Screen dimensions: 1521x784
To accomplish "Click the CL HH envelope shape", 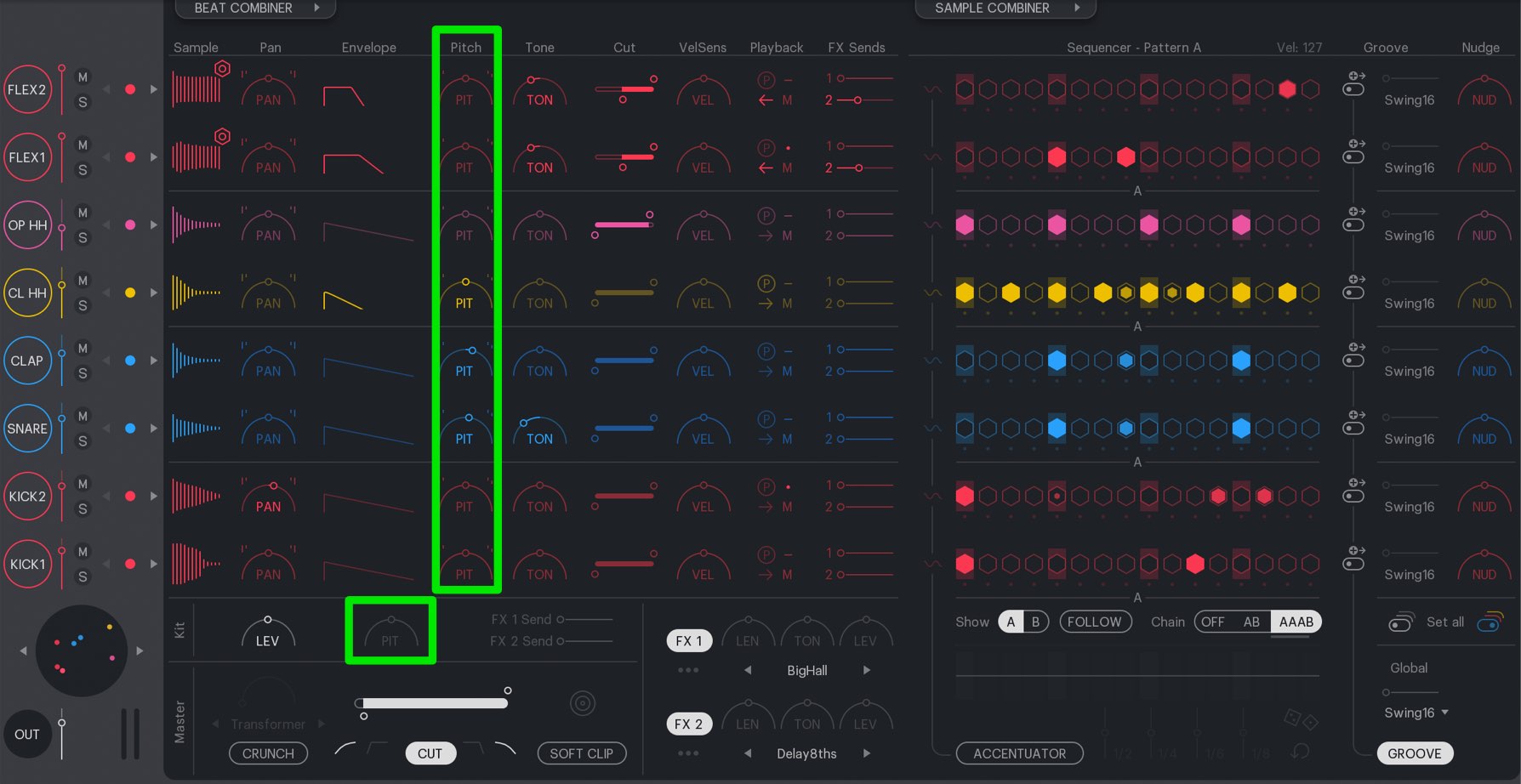I will click(344, 299).
